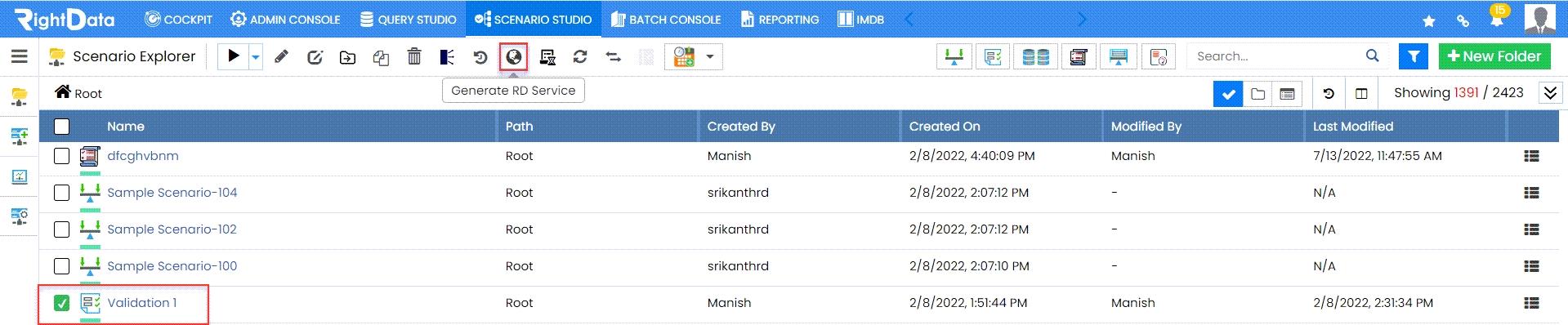Expand the double chevron next to Showing count
1568x325 pixels.
1549,93
